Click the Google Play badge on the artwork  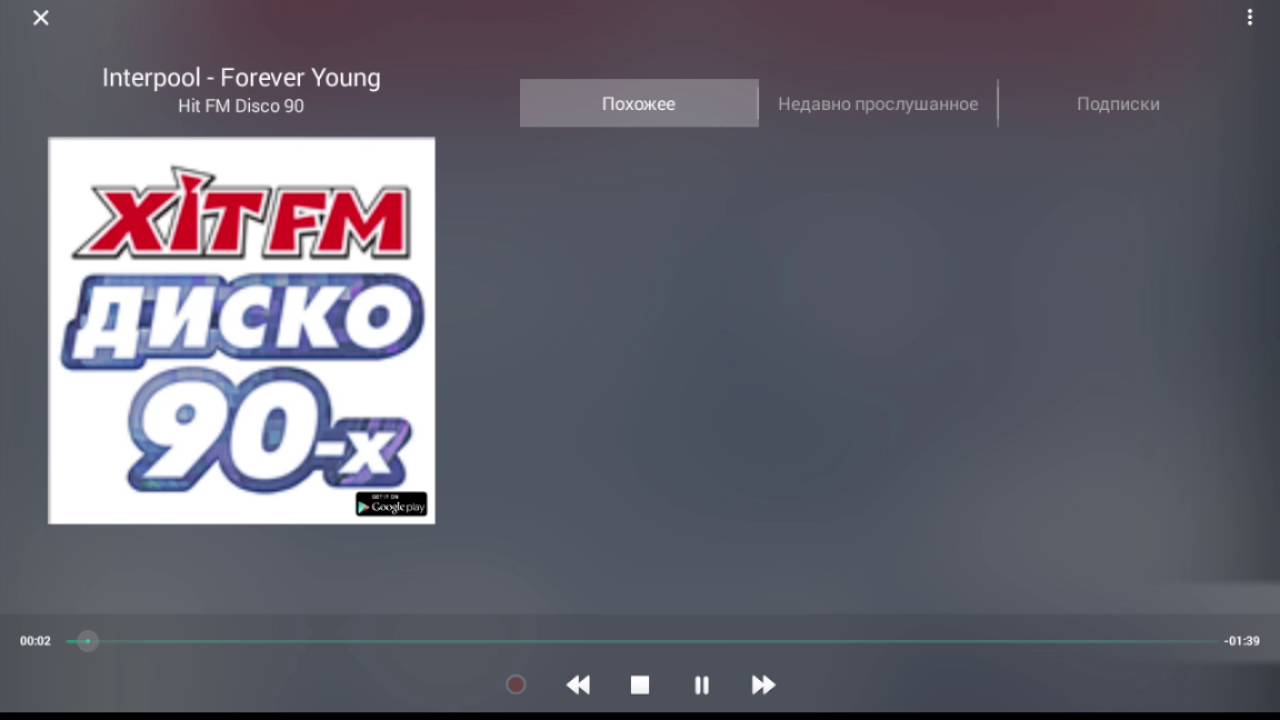pos(391,504)
